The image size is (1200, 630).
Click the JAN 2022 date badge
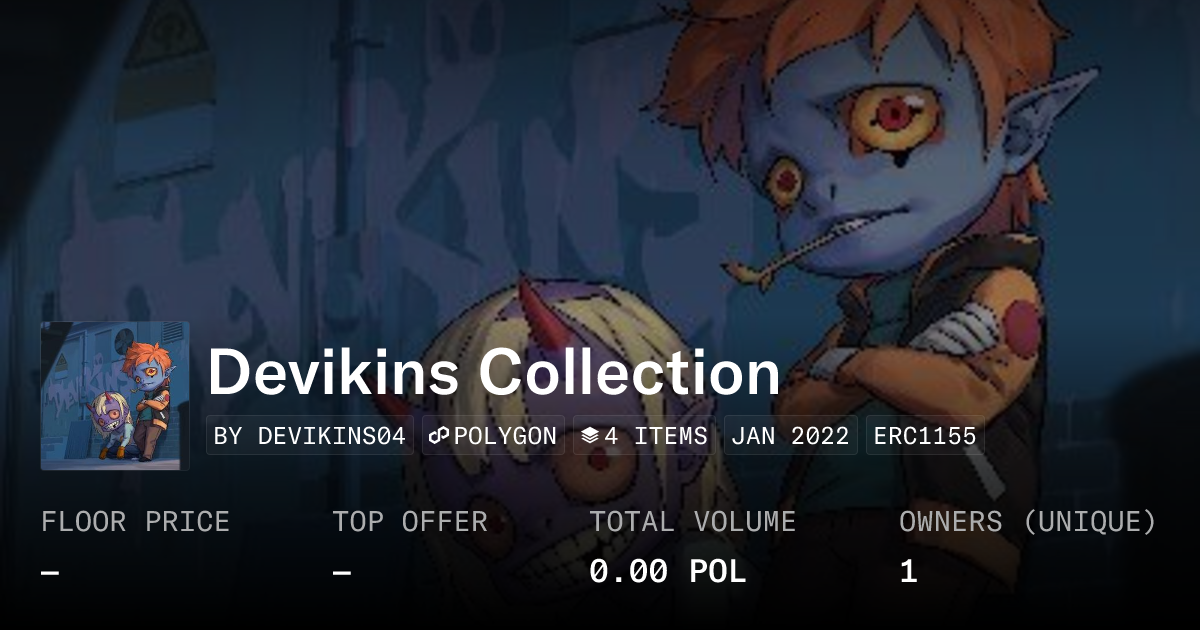pyautogui.click(x=790, y=436)
